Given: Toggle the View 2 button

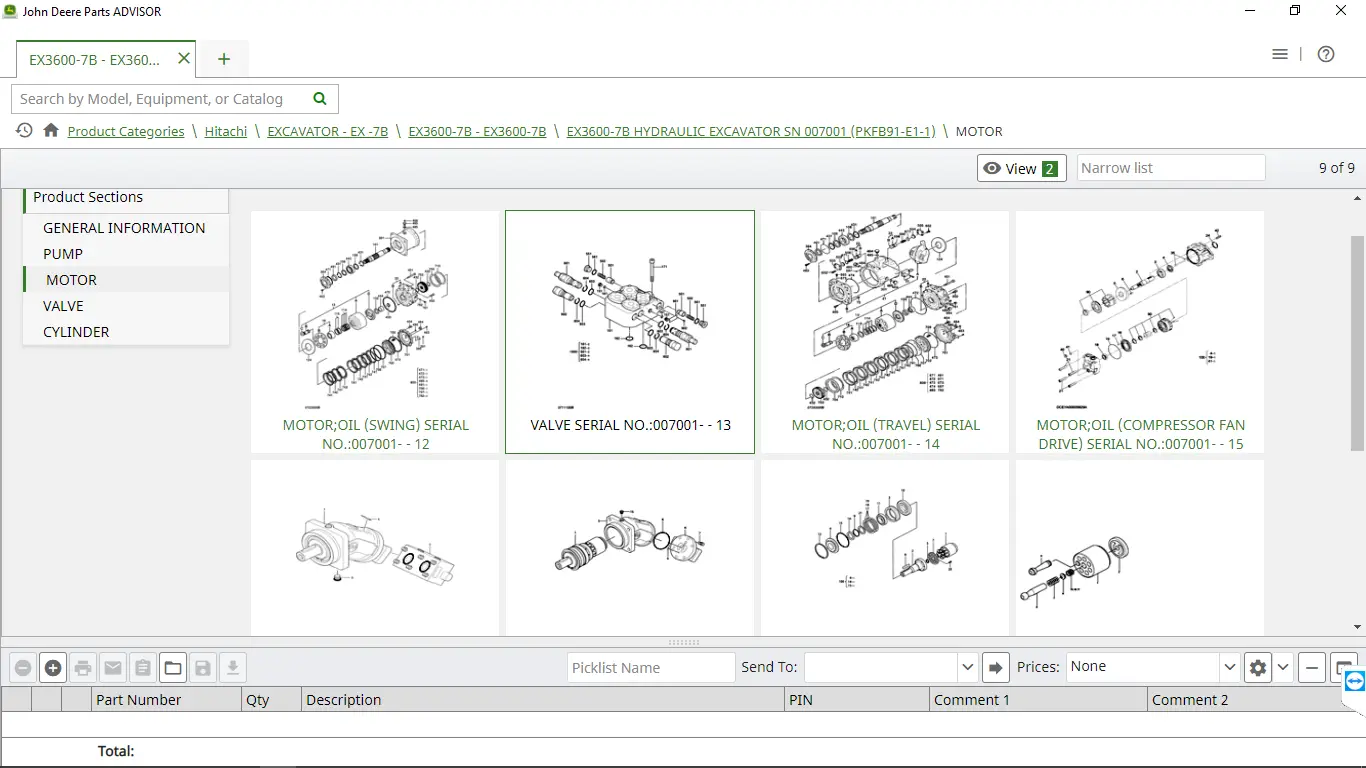Looking at the screenshot, I should pyautogui.click(x=1021, y=168).
